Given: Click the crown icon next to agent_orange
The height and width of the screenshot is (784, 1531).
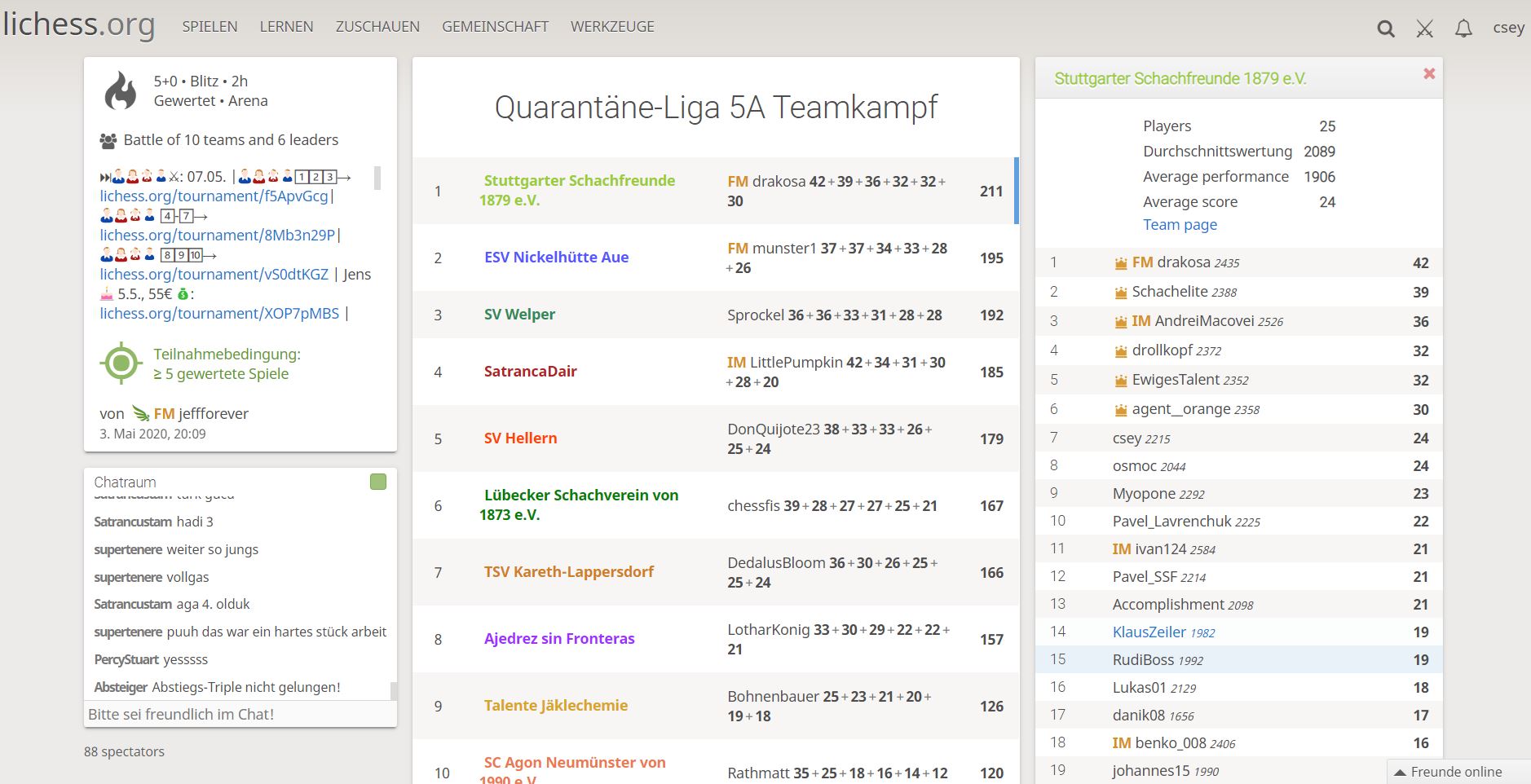Looking at the screenshot, I should (x=1121, y=409).
